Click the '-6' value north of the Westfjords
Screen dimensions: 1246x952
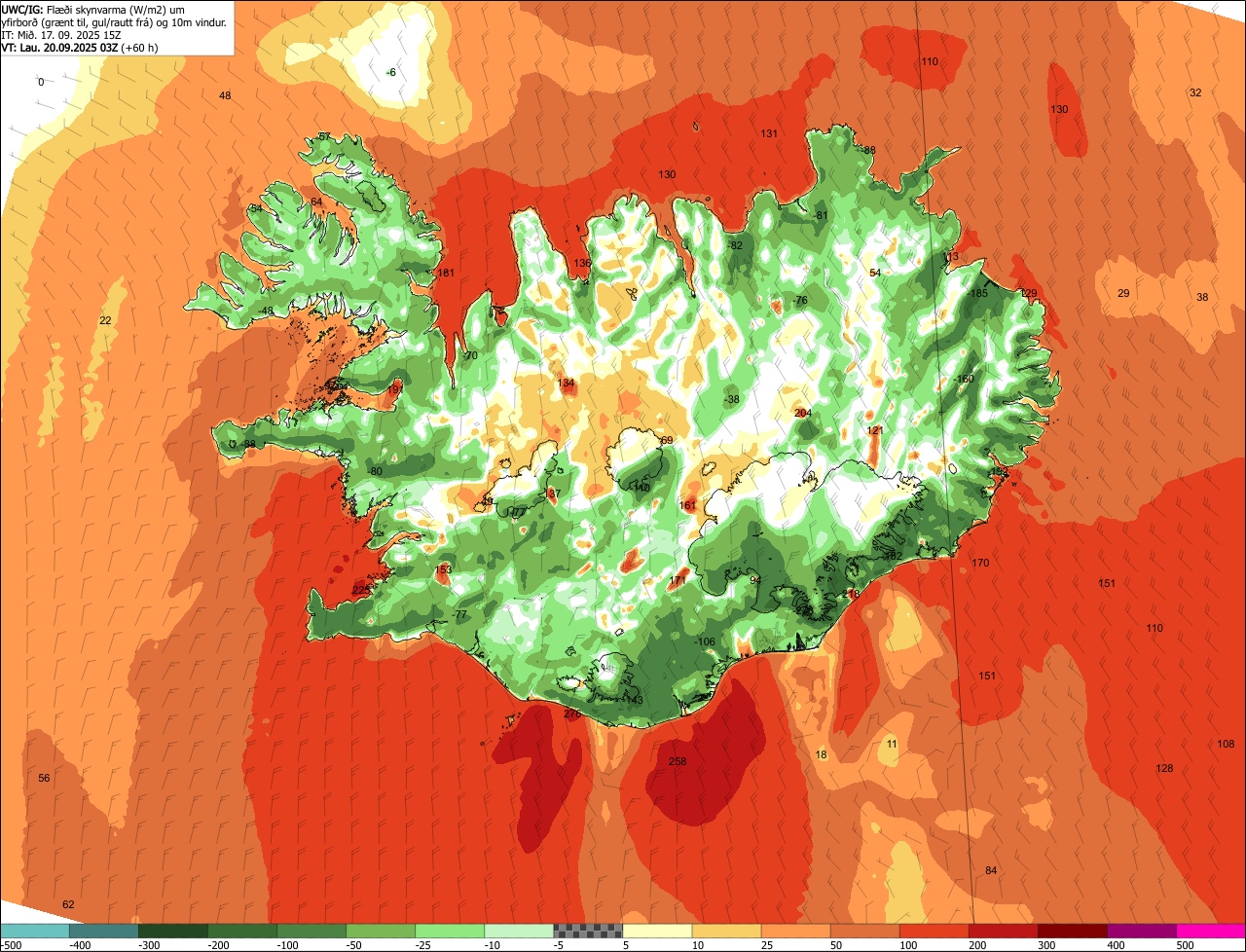coord(391,72)
